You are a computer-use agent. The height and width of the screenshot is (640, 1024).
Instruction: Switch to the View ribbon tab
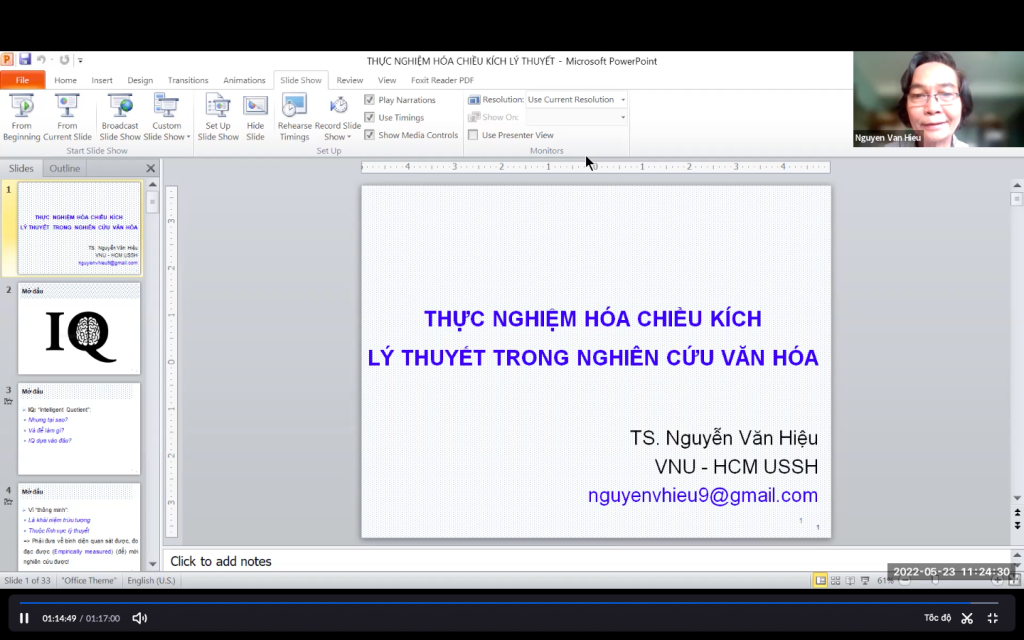[x=387, y=80]
